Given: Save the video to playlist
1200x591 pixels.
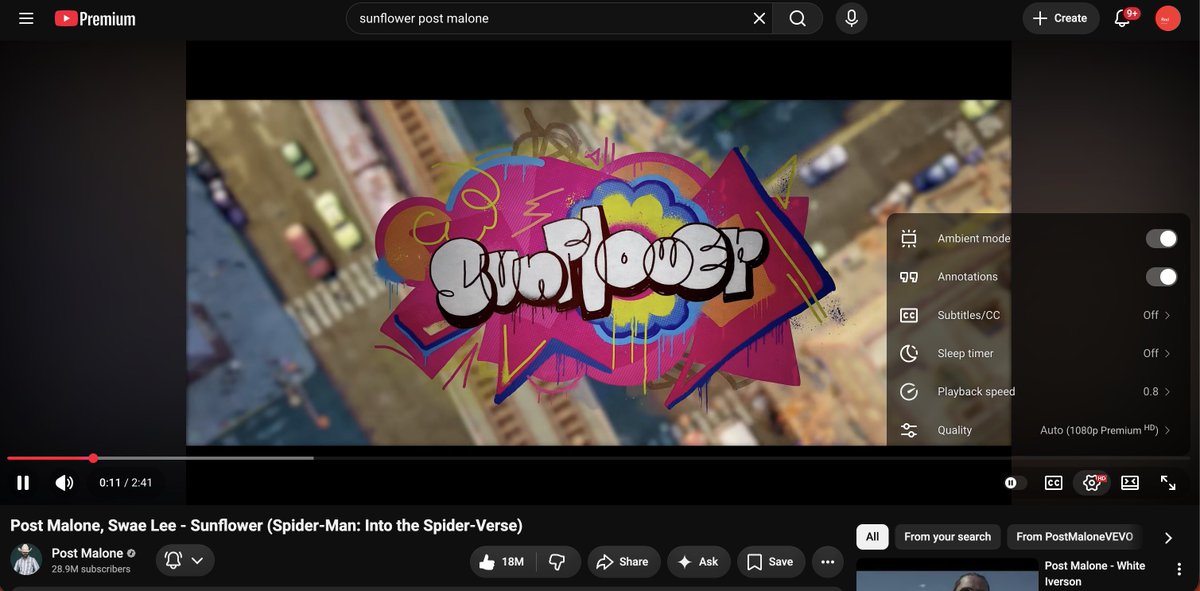Looking at the screenshot, I should point(771,562).
